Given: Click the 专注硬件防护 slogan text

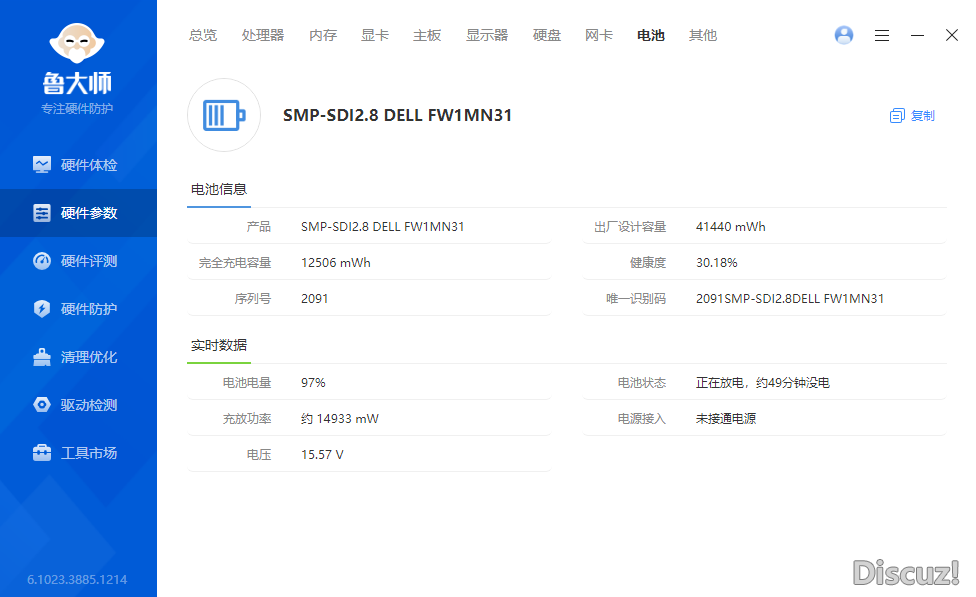Looking at the screenshot, I should click(77, 109).
